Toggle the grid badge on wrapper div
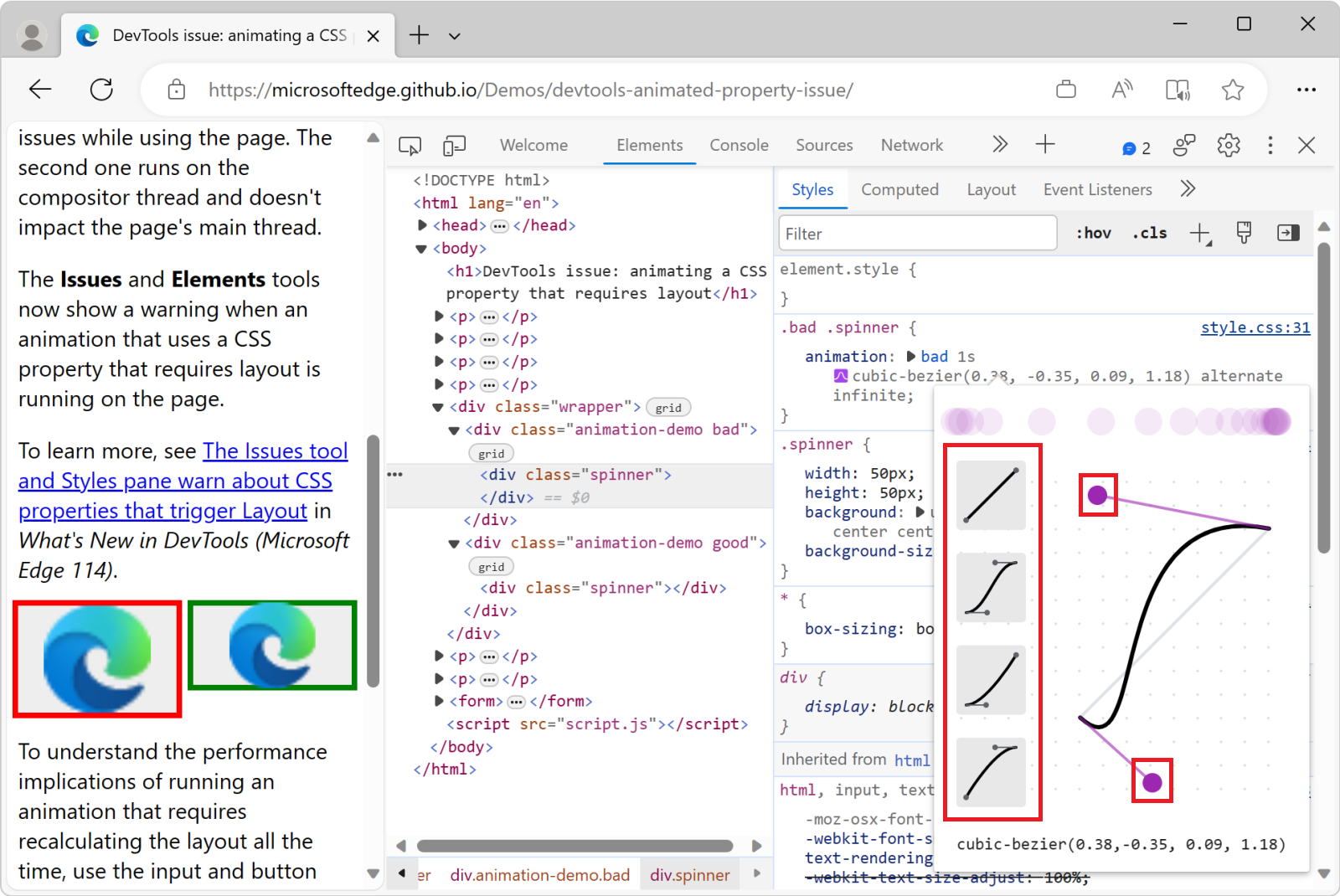Image resolution: width=1340 pixels, height=896 pixels. tap(667, 408)
